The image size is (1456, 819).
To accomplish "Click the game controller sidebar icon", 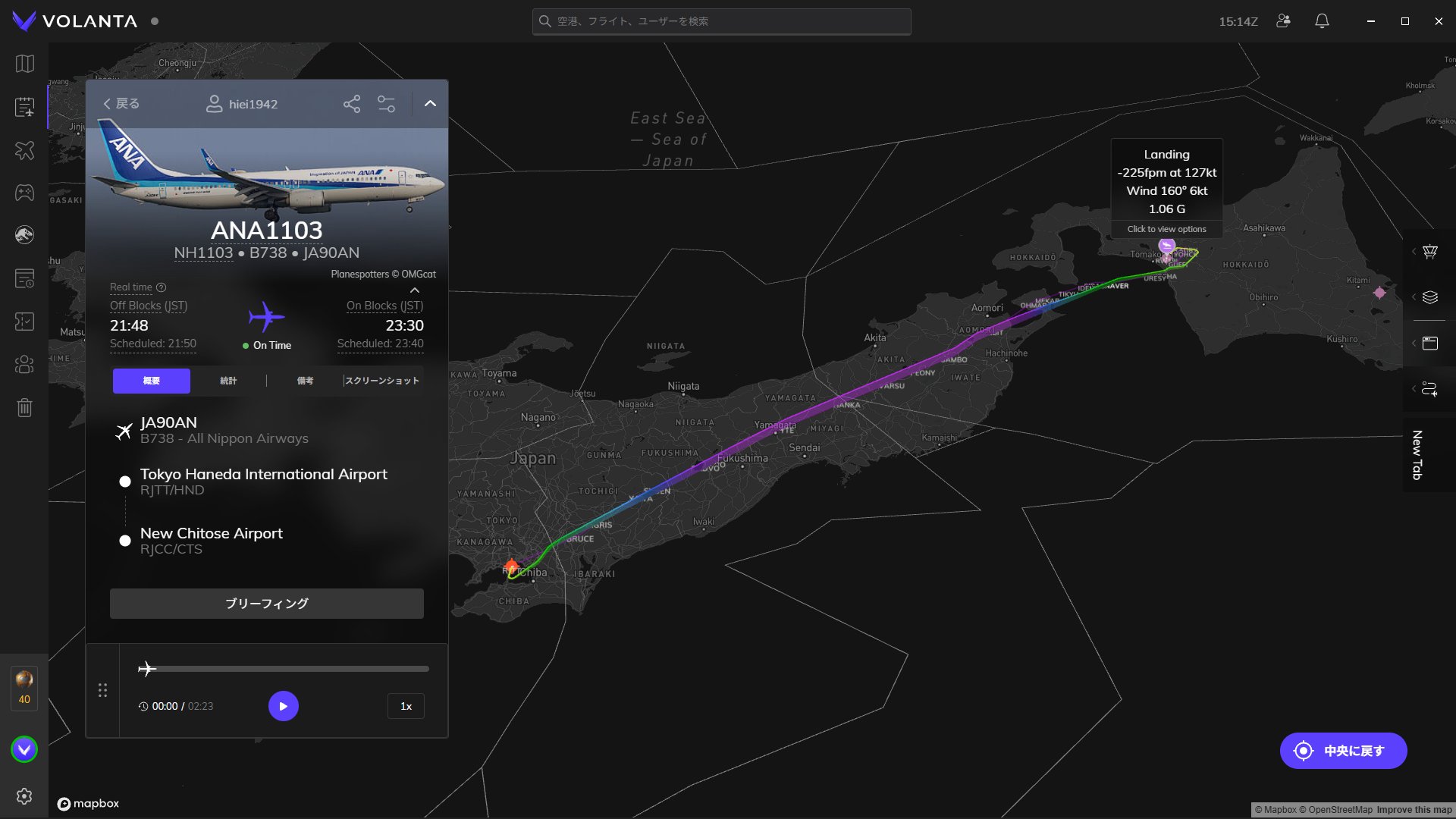I will tap(24, 193).
